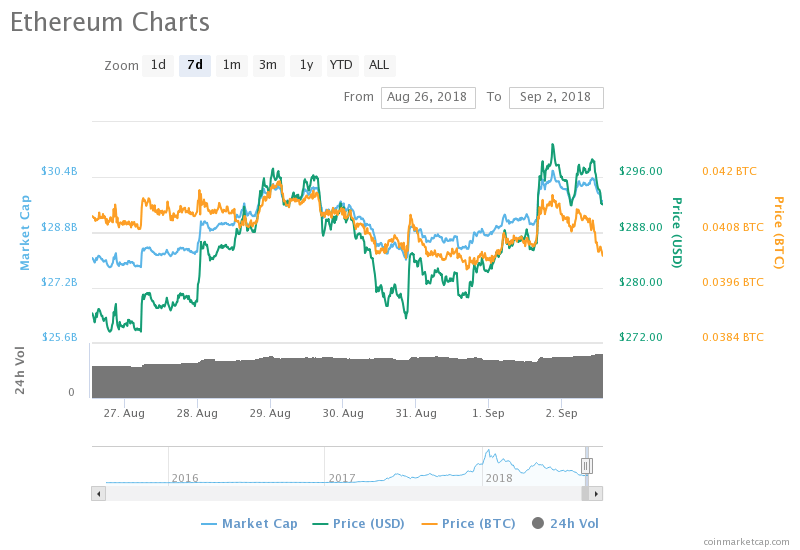This screenshot has height=550, width=800.
Task: Click the 2017 label in navigator
Action: [342, 478]
